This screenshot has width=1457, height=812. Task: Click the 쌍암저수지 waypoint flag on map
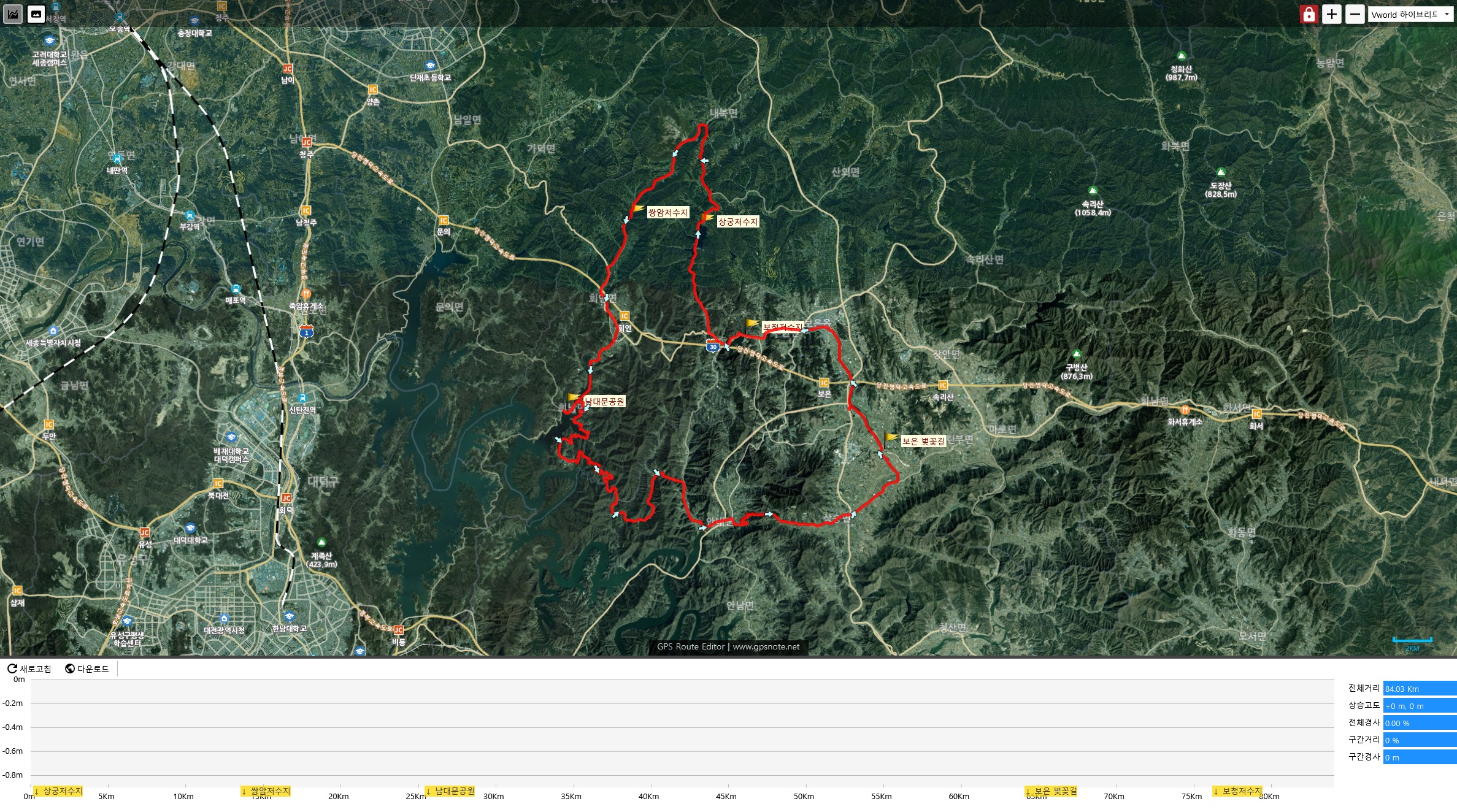[x=638, y=209]
